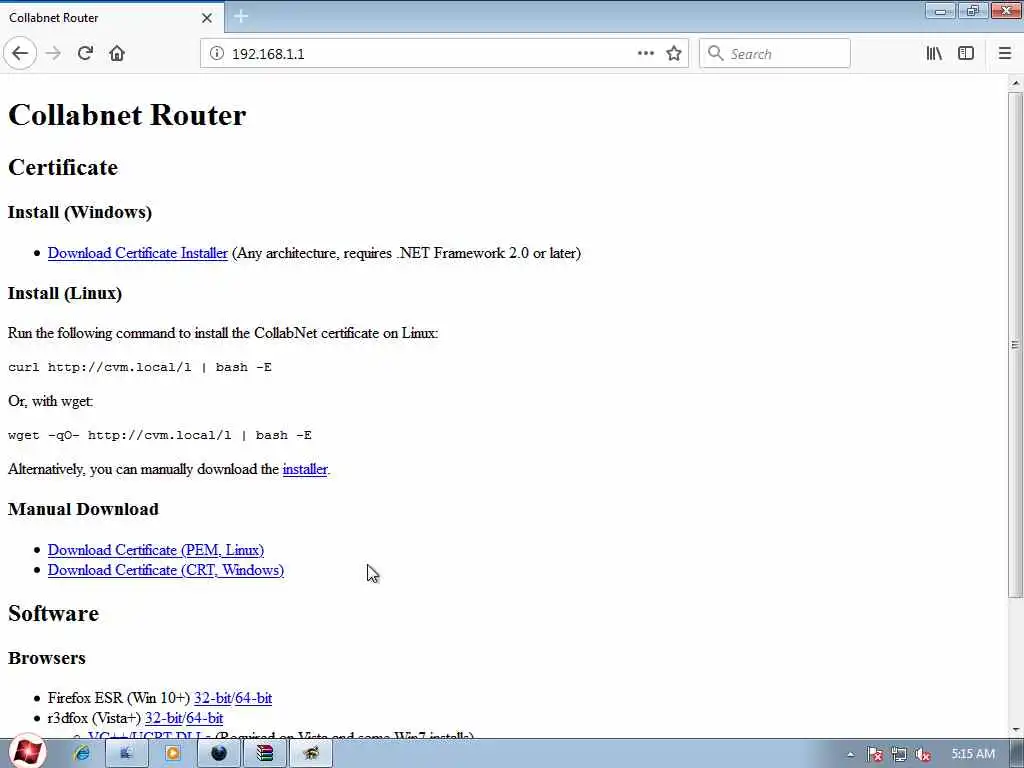Open WinRAR from the taskbar
This screenshot has width=1024, height=768.
(x=264, y=754)
